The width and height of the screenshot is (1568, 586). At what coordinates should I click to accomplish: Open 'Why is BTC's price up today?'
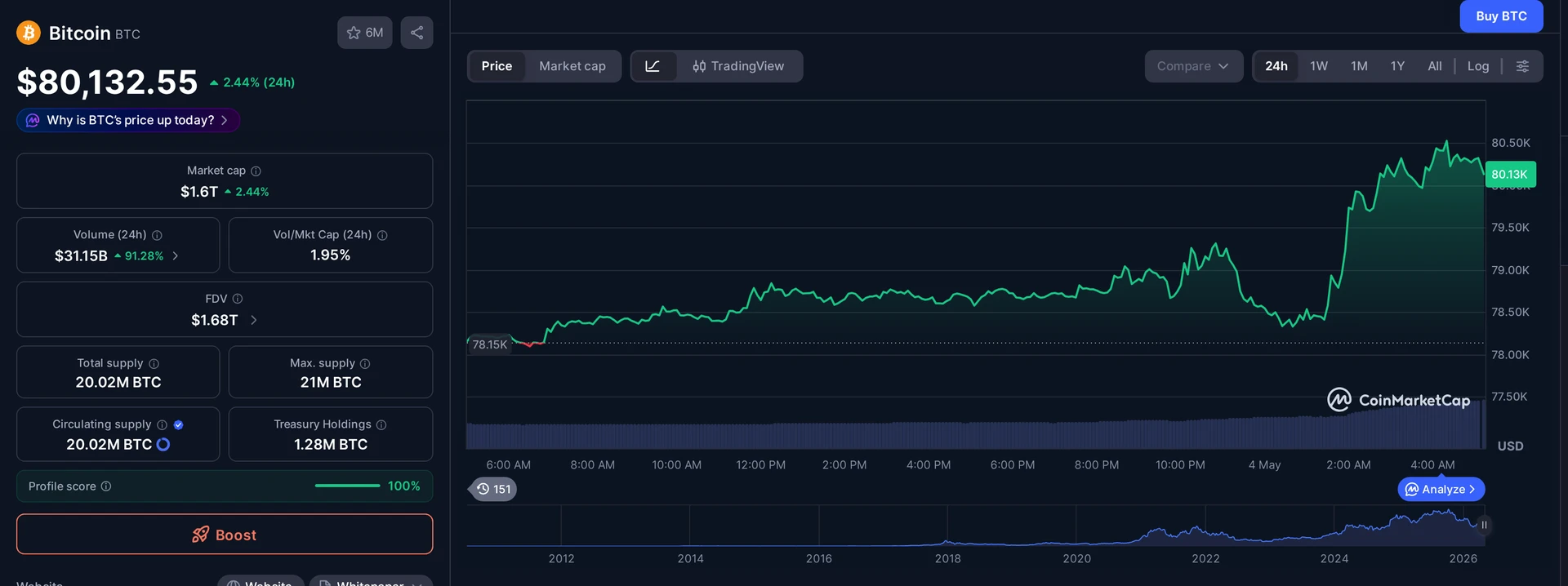128,120
